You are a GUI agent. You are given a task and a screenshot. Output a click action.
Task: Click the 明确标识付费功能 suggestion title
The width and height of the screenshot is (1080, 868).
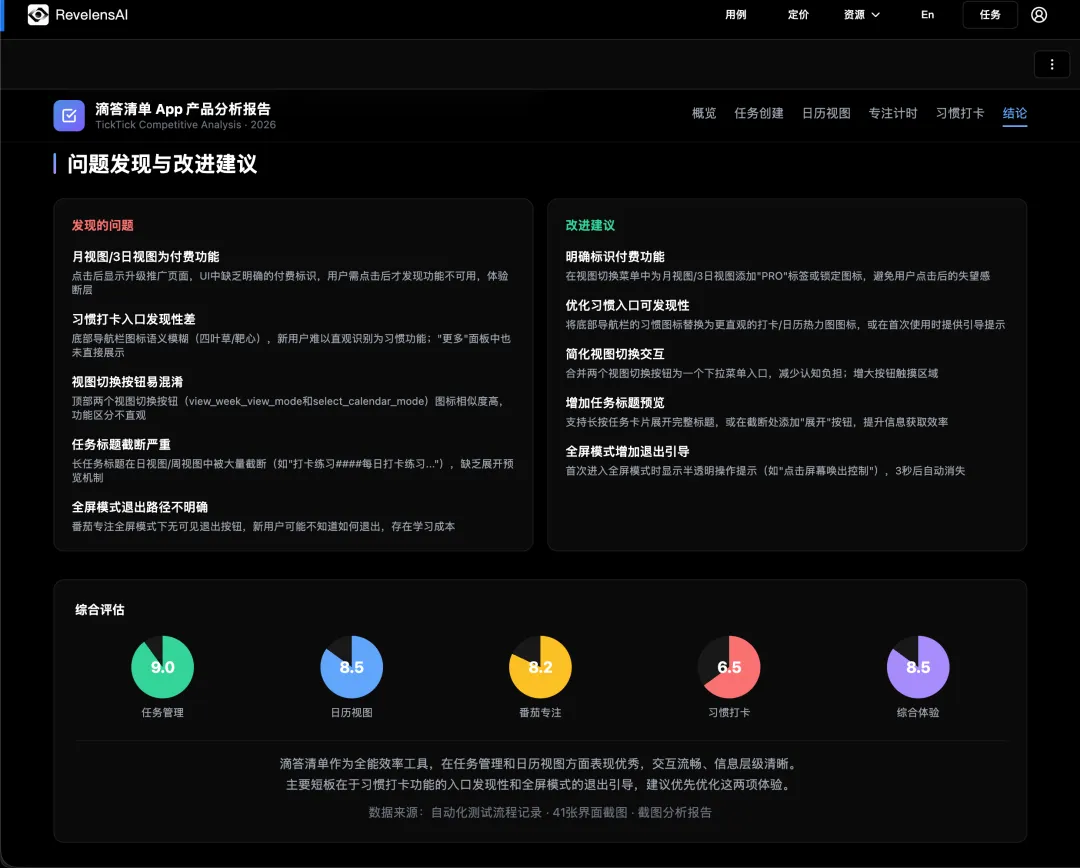click(x=615, y=256)
